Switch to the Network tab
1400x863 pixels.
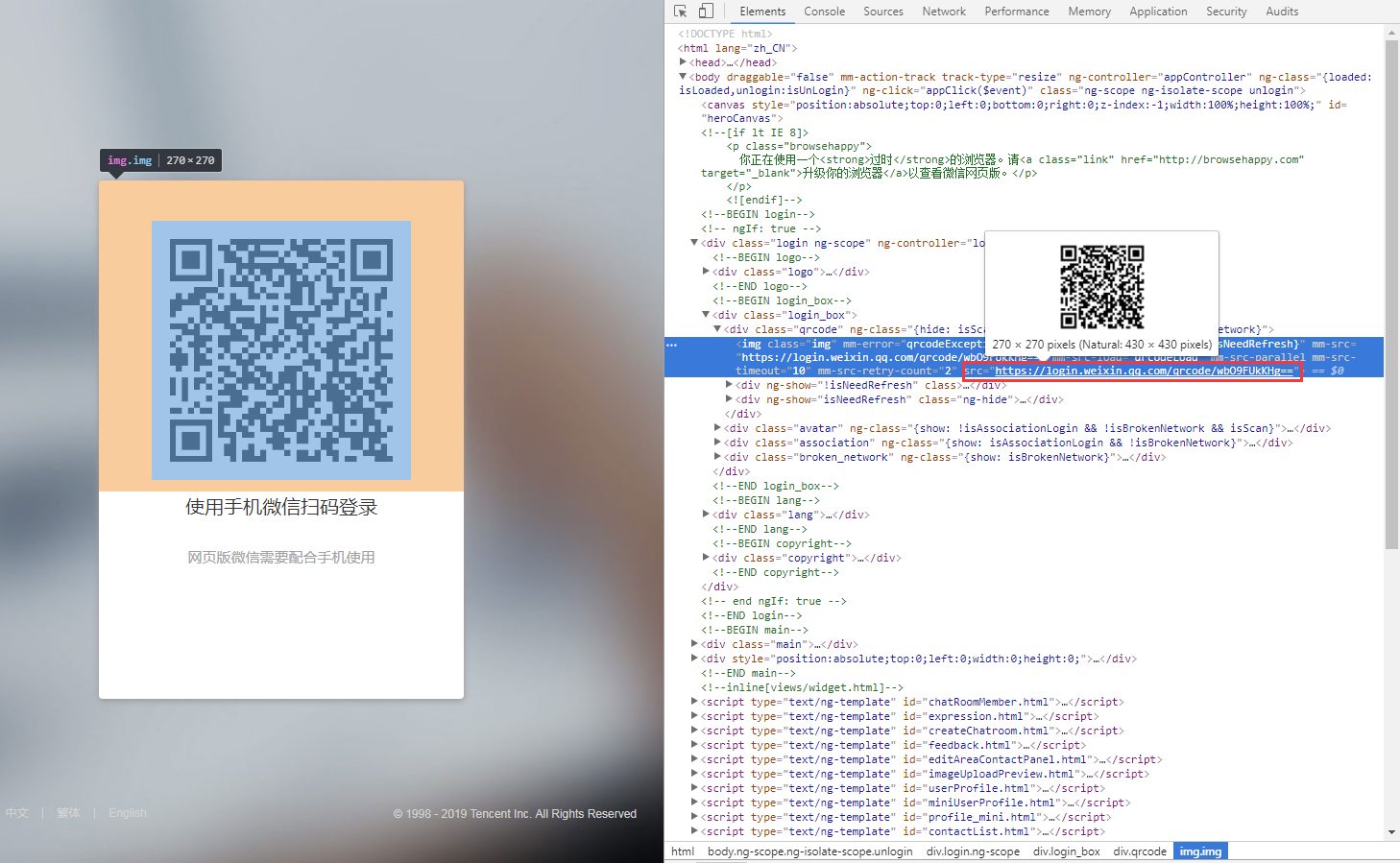pyautogui.click(x=944, y=12)
